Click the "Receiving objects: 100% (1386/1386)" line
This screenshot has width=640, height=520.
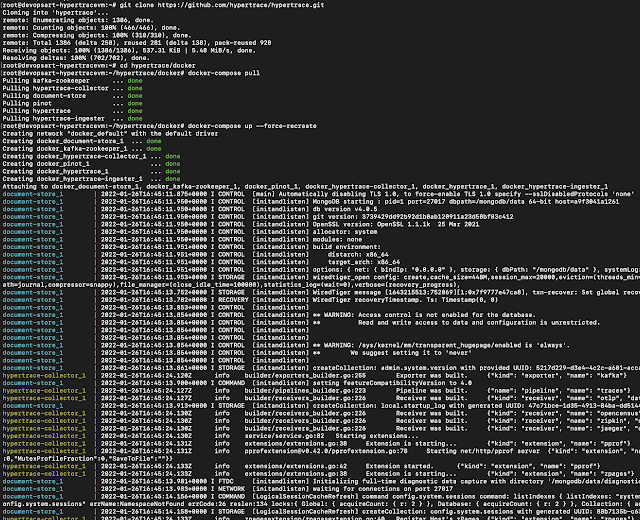pyautogui.click(x=129, y=51)
